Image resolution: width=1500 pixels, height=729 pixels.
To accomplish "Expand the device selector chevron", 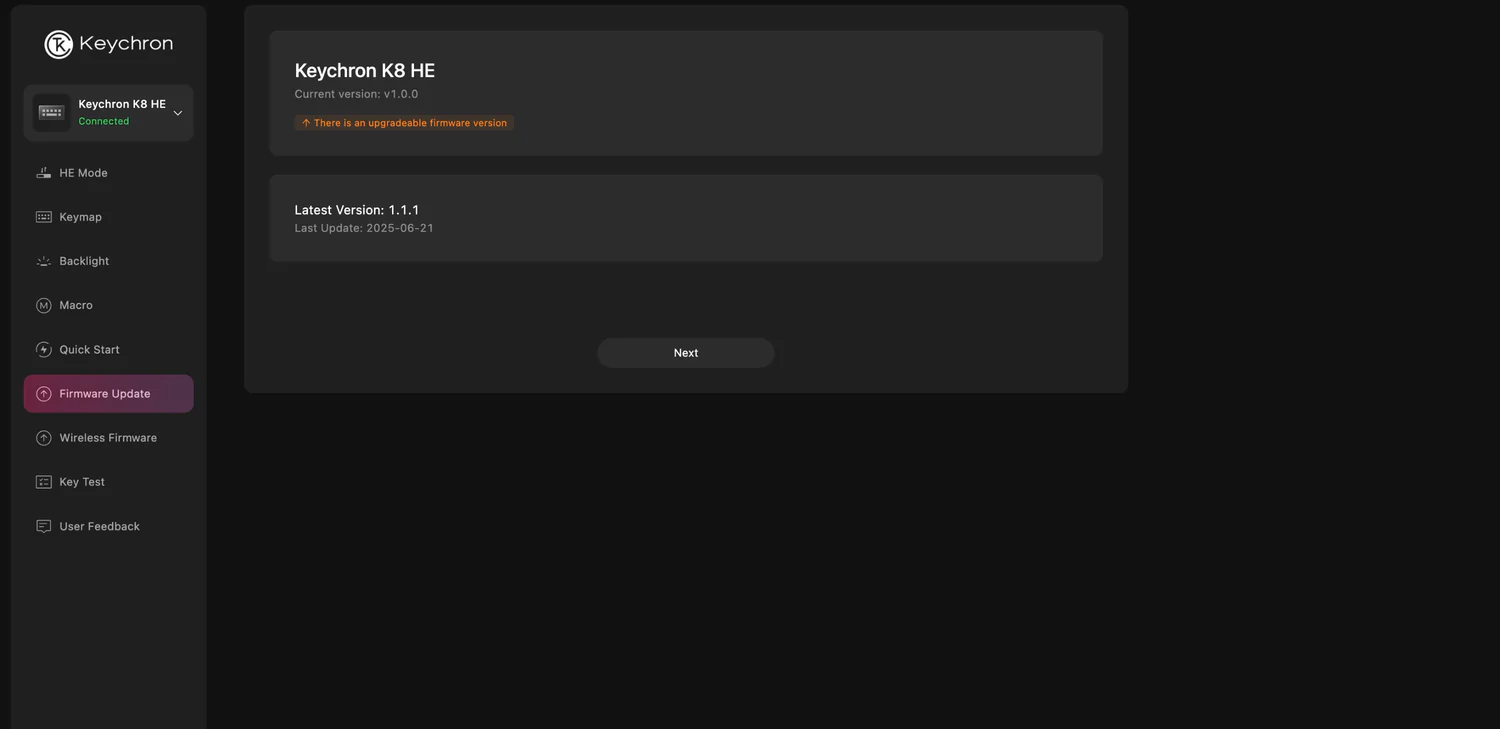I will click(178, 113).
